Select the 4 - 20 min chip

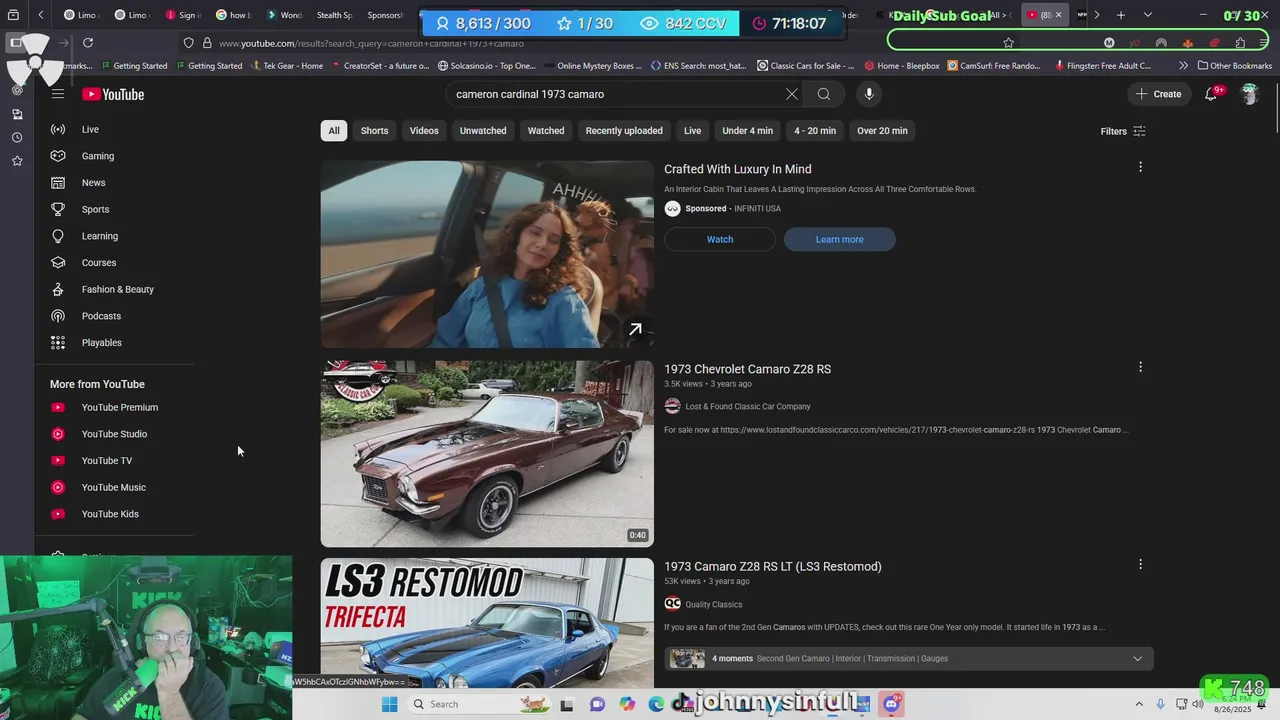click(815, 131)
